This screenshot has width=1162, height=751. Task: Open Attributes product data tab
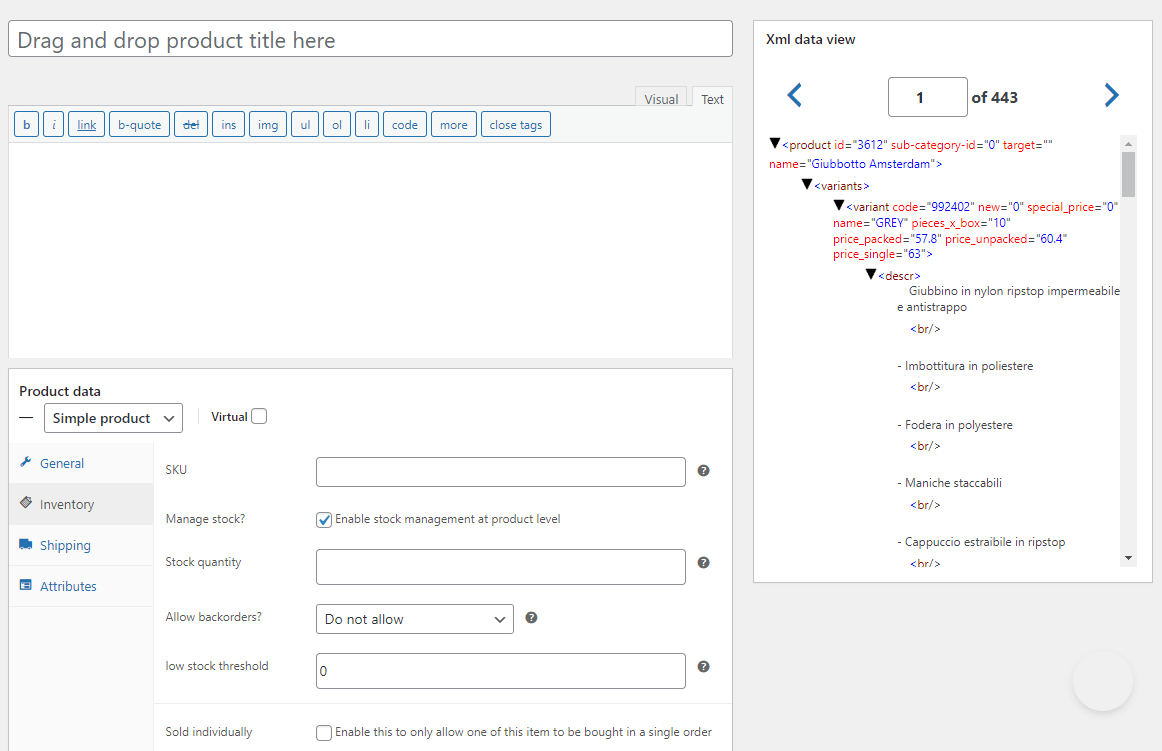(x=82, y=586)
